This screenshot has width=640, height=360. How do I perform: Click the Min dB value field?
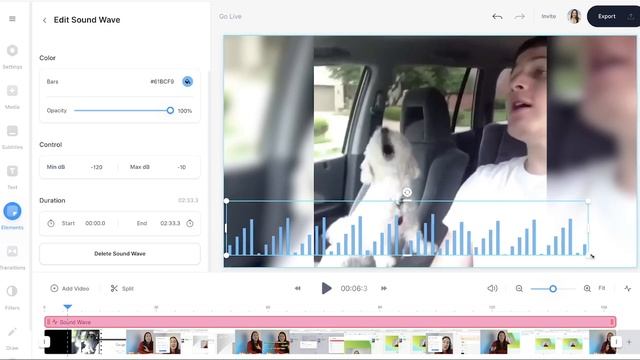click(x=97, y=167)
